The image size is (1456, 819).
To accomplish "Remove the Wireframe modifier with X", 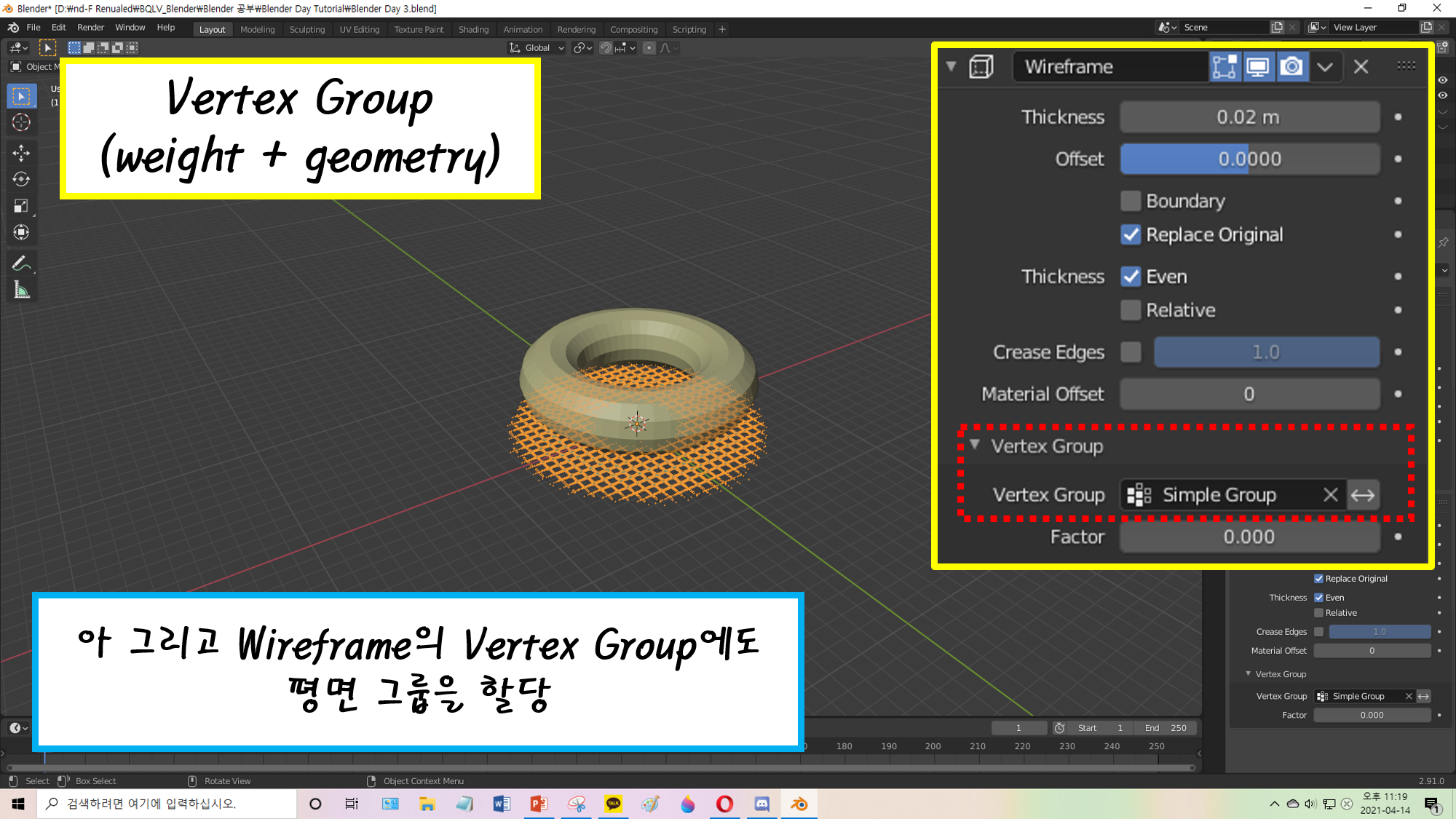I will [1361, 67].
